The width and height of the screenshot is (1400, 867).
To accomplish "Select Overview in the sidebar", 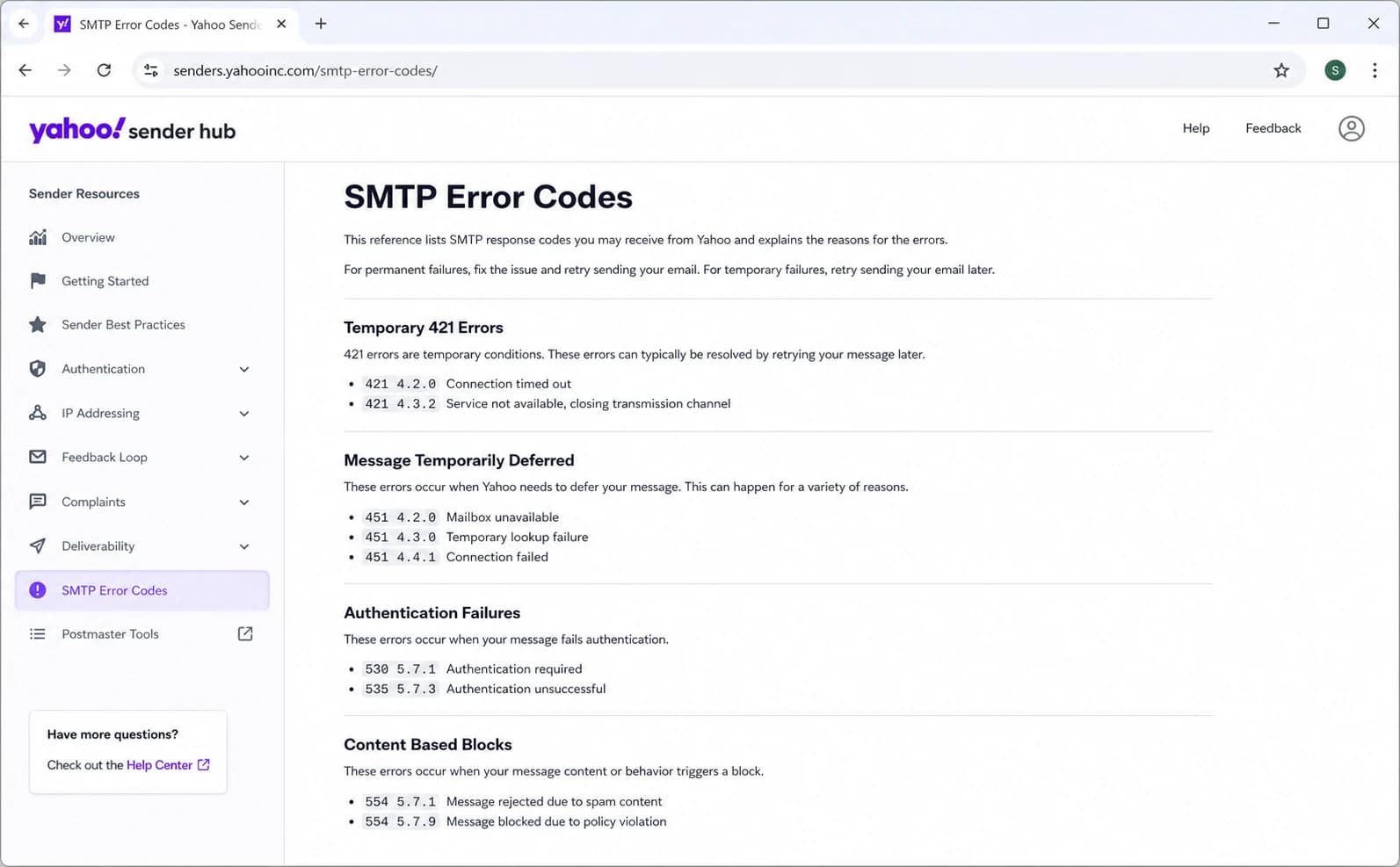I will [x=142, y=237].
